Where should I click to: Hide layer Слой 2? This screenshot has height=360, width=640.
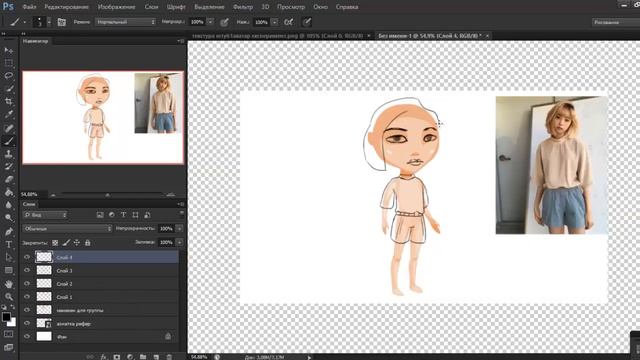click(27, 283)
